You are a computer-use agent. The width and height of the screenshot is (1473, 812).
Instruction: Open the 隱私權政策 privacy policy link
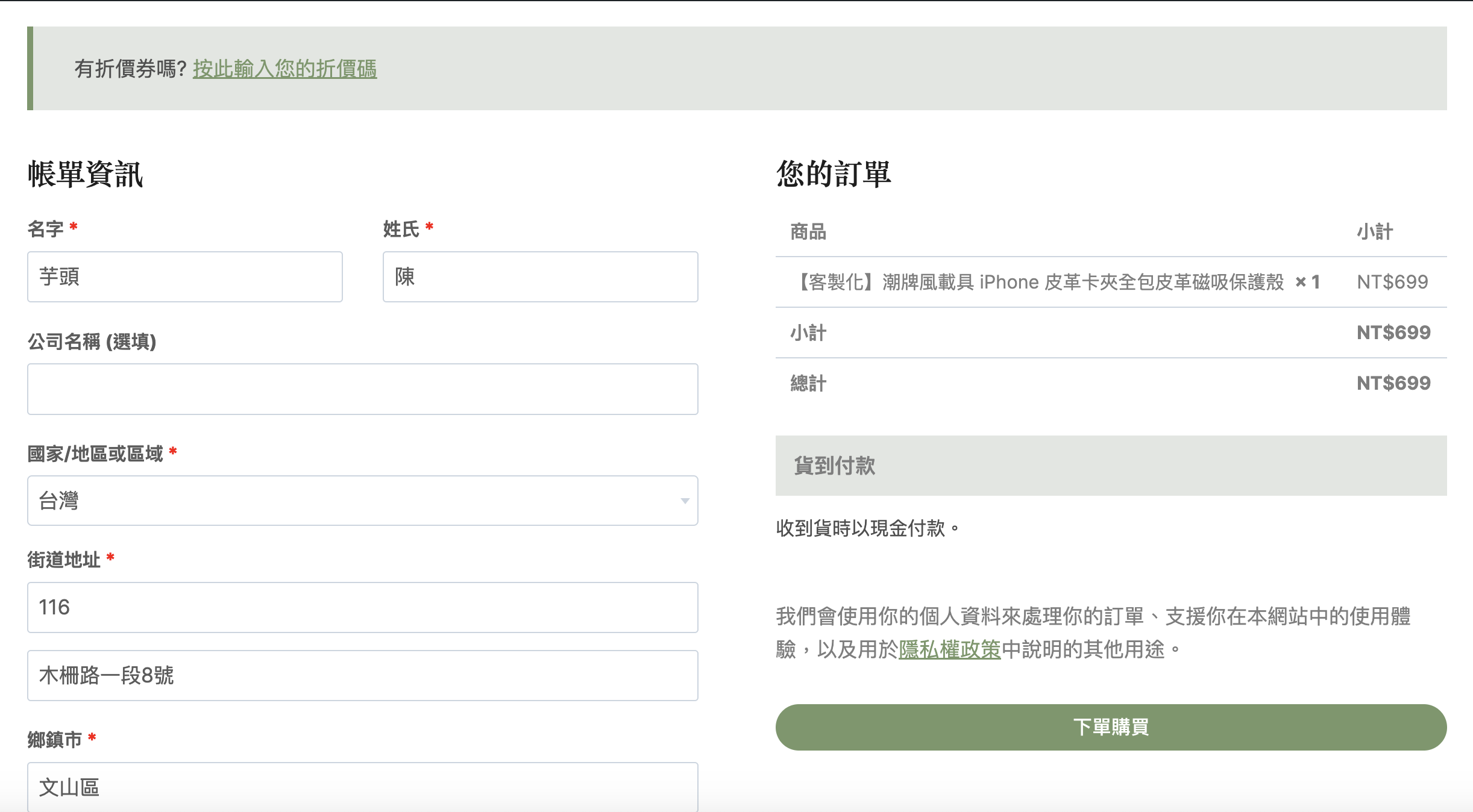click(949, 649)
